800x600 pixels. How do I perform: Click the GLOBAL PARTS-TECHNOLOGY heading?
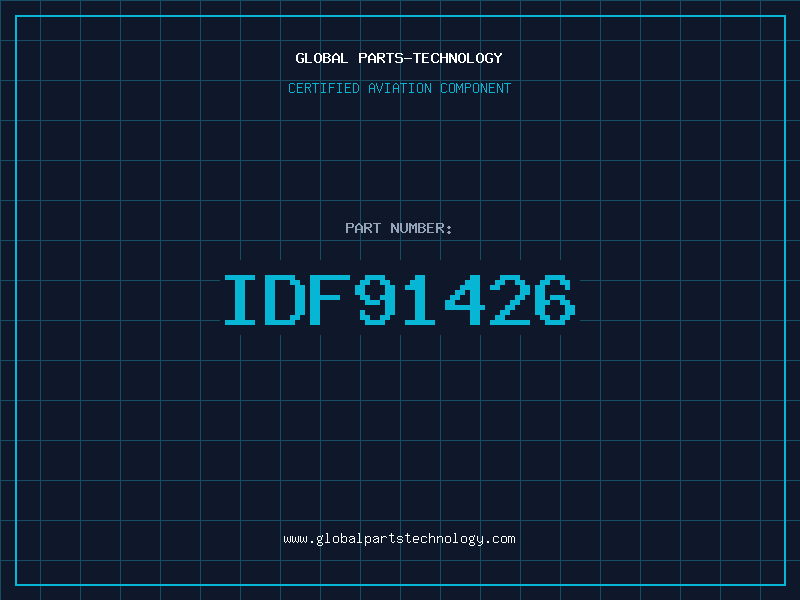[399, 58]
